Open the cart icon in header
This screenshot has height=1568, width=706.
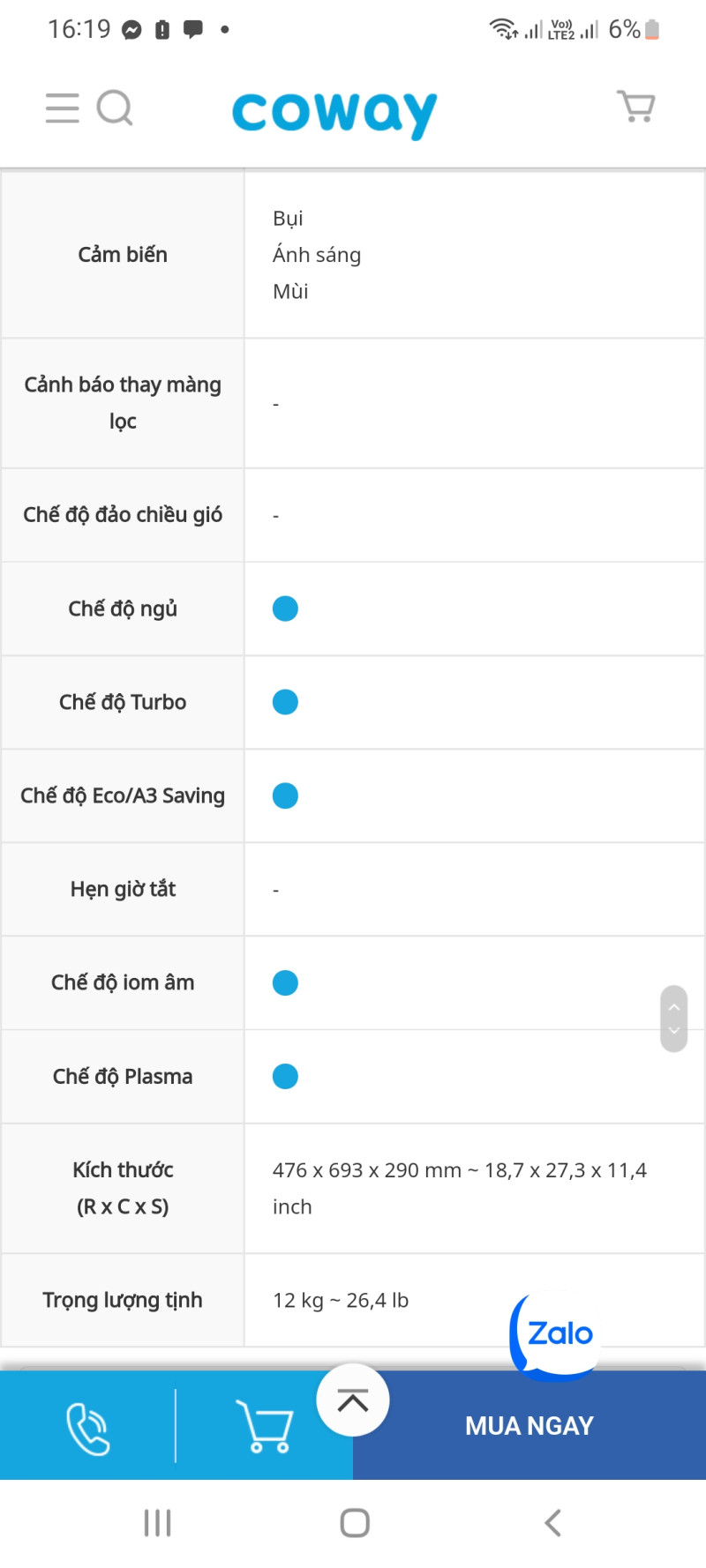pyautogui.click(x=635, y=107)
